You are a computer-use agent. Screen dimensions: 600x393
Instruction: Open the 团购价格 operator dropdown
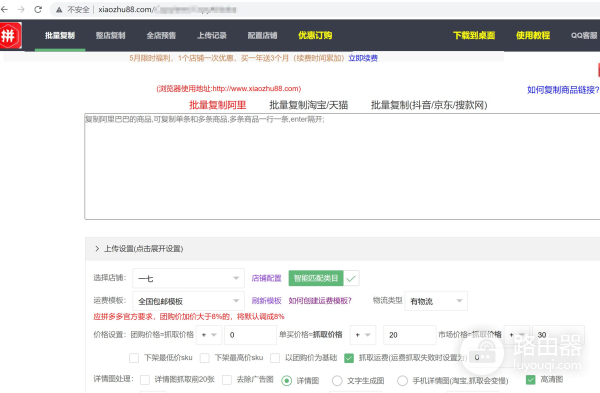pos(209,335)
